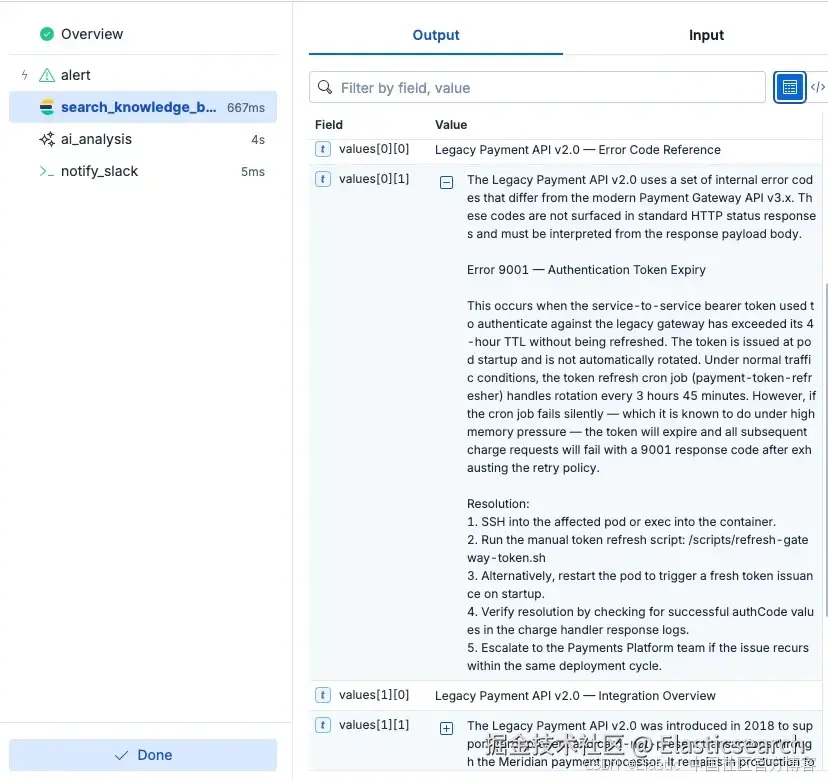Image resolution: width=828 pixels, height=780 pixels.
Task: Click type icon for values[1][0]
Action: [x=323, y=695]
